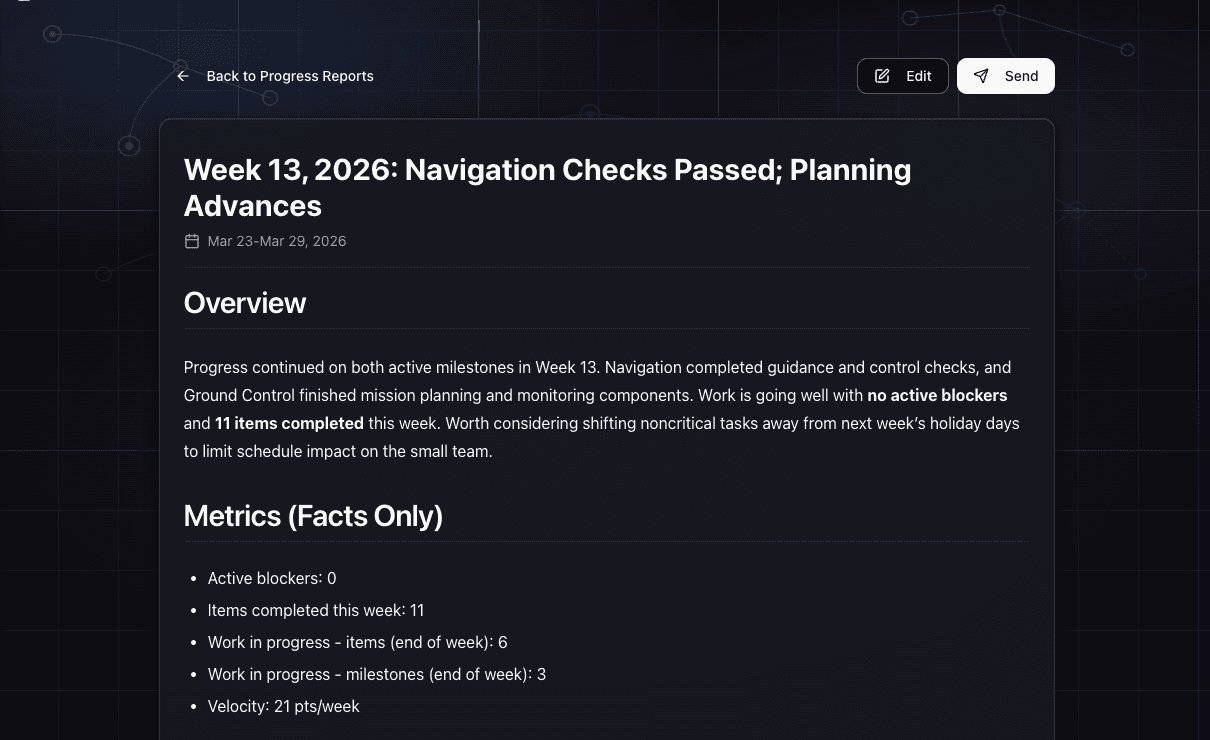Click the paper plane Send icon
1210x740 pixels.
[982, 76]
